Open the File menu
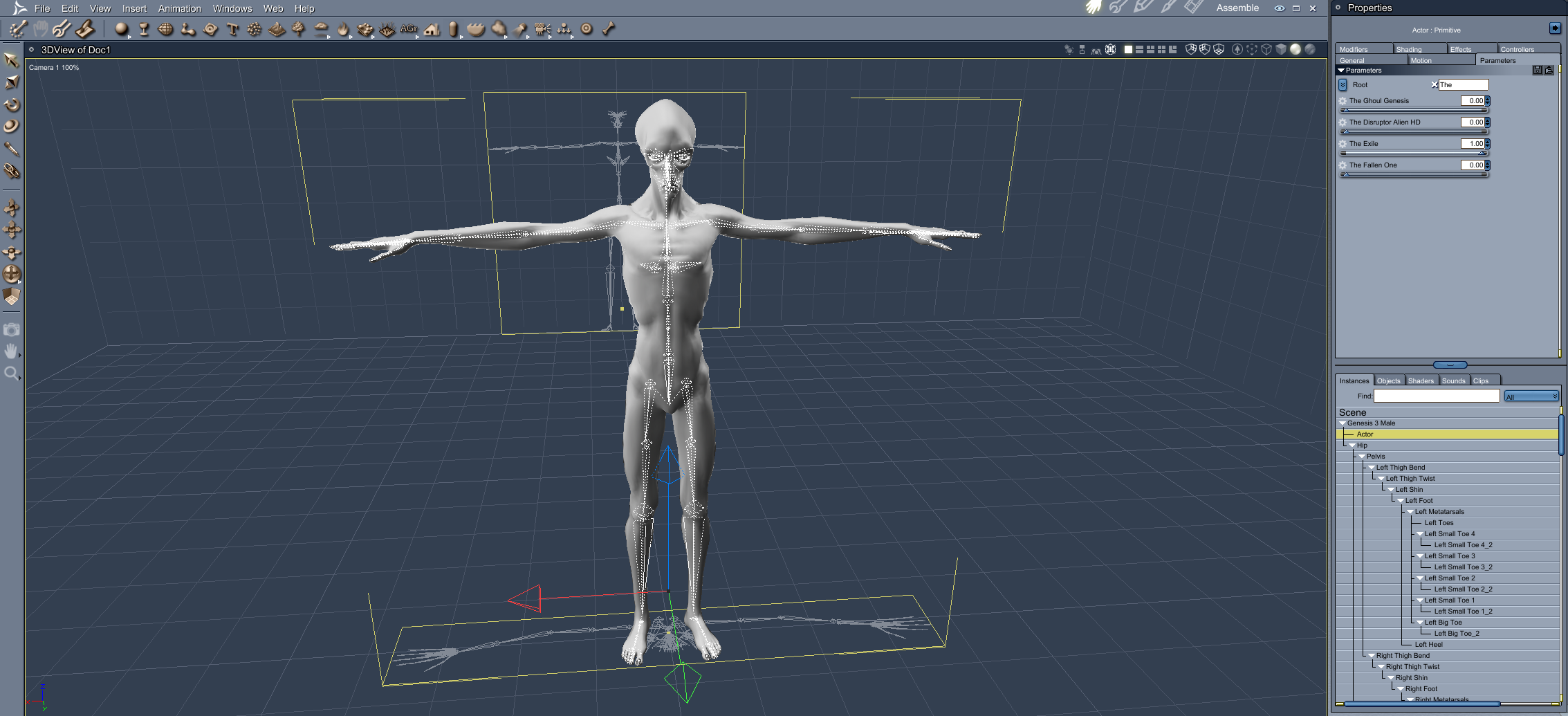 42,8
